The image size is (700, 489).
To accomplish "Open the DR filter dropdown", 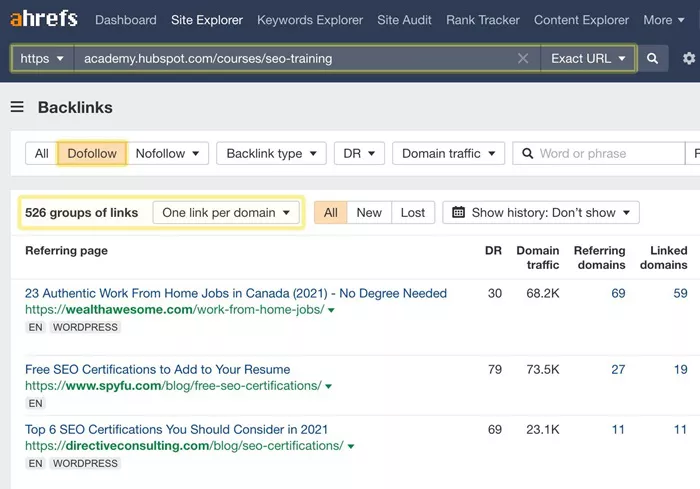I will point(359,154).
